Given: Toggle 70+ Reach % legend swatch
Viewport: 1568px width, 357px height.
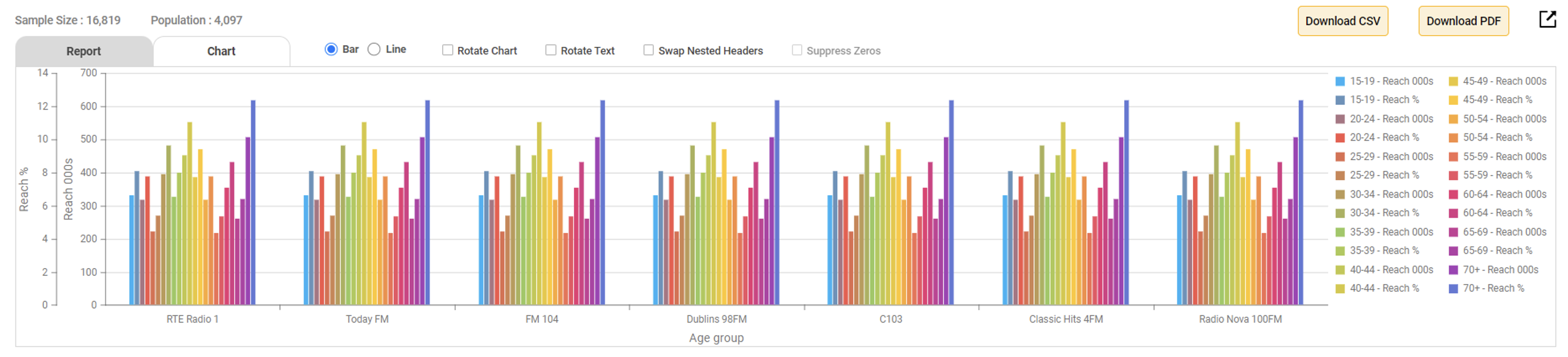Looking at the screenshot, I should point(1453,289).
